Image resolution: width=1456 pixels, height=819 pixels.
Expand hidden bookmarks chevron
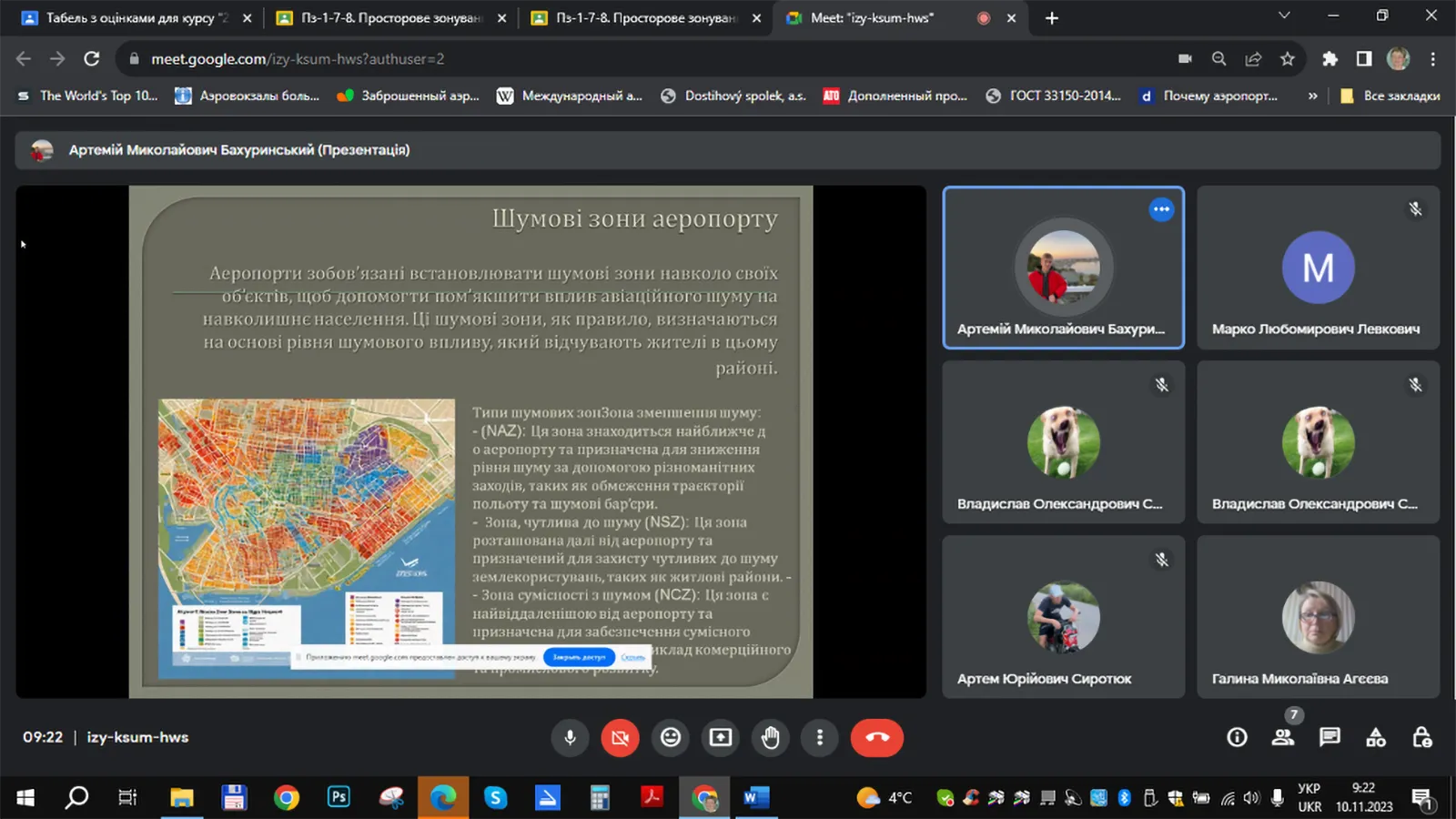click(1312, 96)
